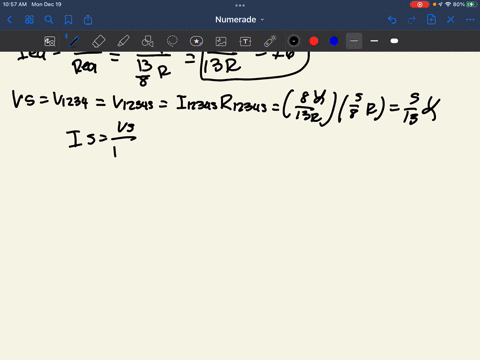Open the Elements sticker tool
This screenshot has width=480, height=360.
pos(196,41)
